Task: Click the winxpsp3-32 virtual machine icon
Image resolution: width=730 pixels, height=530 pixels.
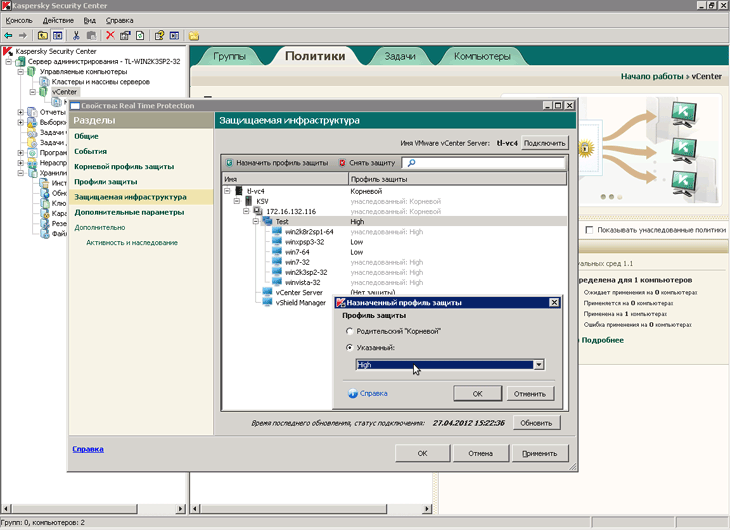Action: coord(277,242)
